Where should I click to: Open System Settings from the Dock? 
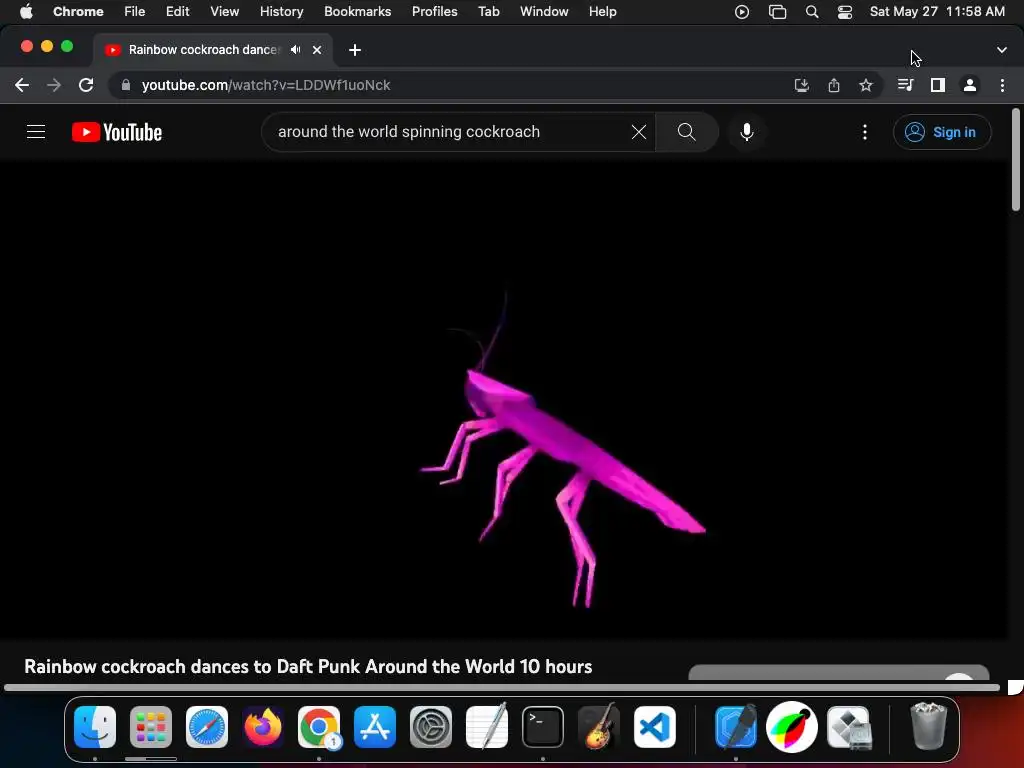point(431,727)
